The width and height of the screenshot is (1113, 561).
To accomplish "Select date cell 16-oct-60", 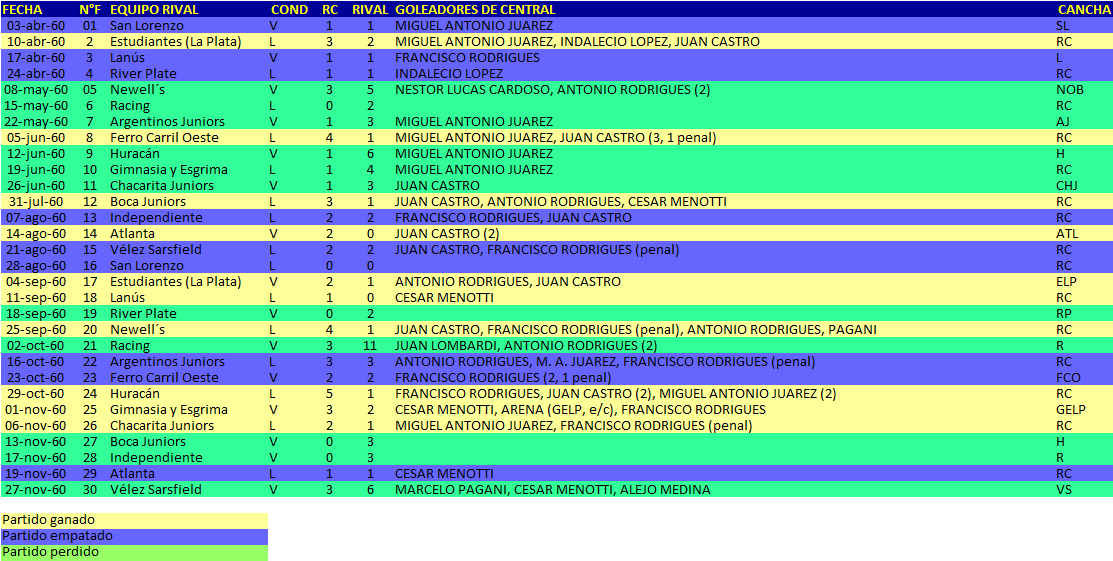I will point(36,361).
